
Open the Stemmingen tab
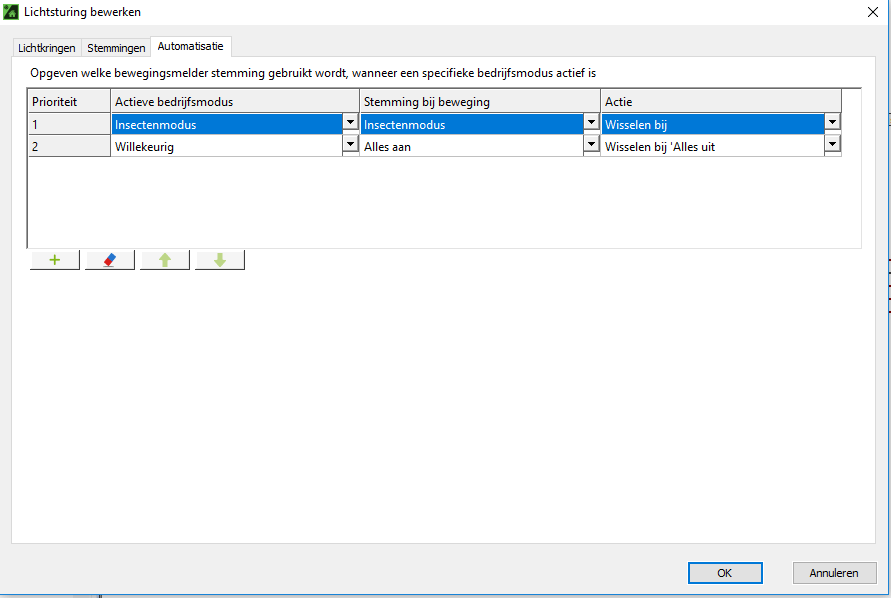116,48
